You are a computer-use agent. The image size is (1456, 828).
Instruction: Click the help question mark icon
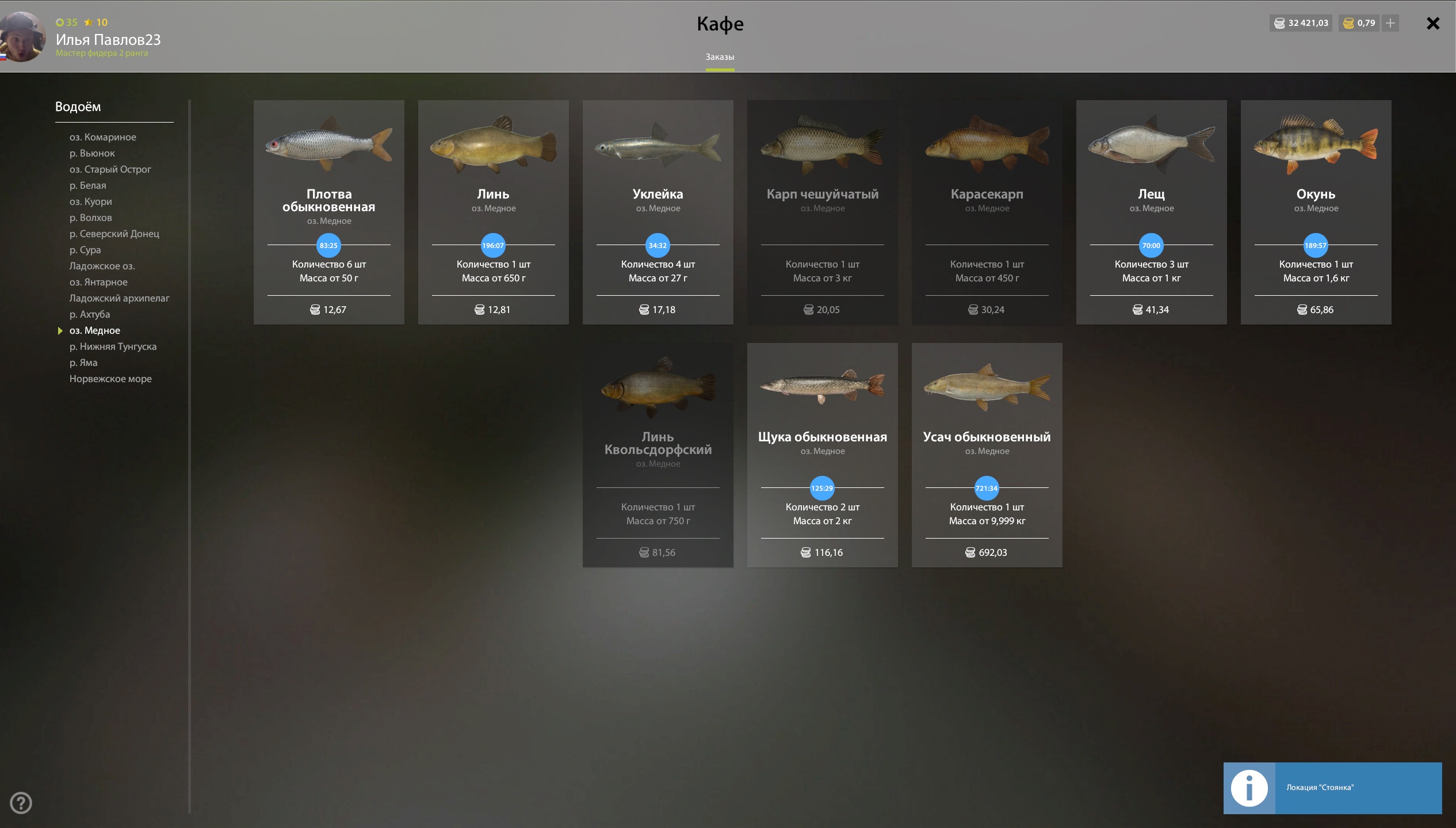click(x=21, y=803)
